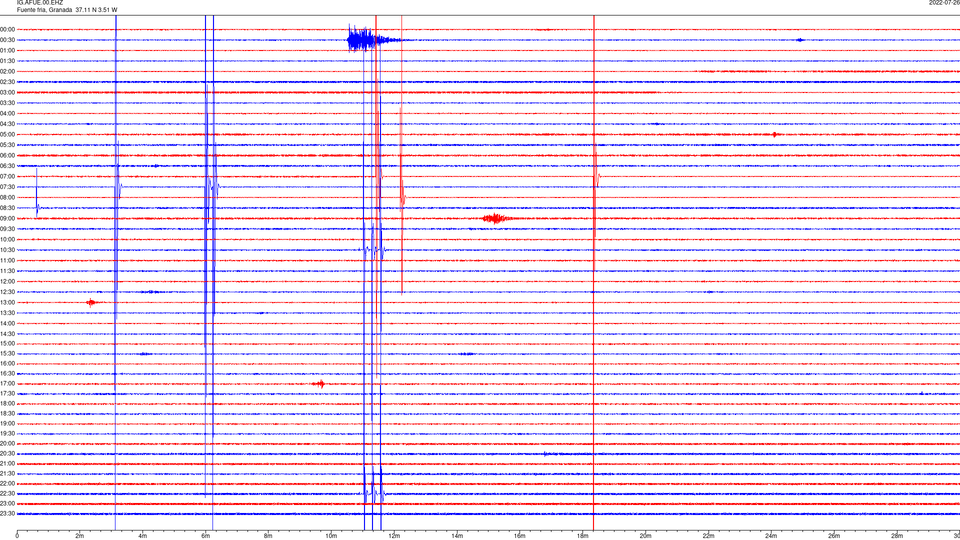
Task: Select the 06:00 trace time label
Action: pyautogui.click(x=7, y=156)
